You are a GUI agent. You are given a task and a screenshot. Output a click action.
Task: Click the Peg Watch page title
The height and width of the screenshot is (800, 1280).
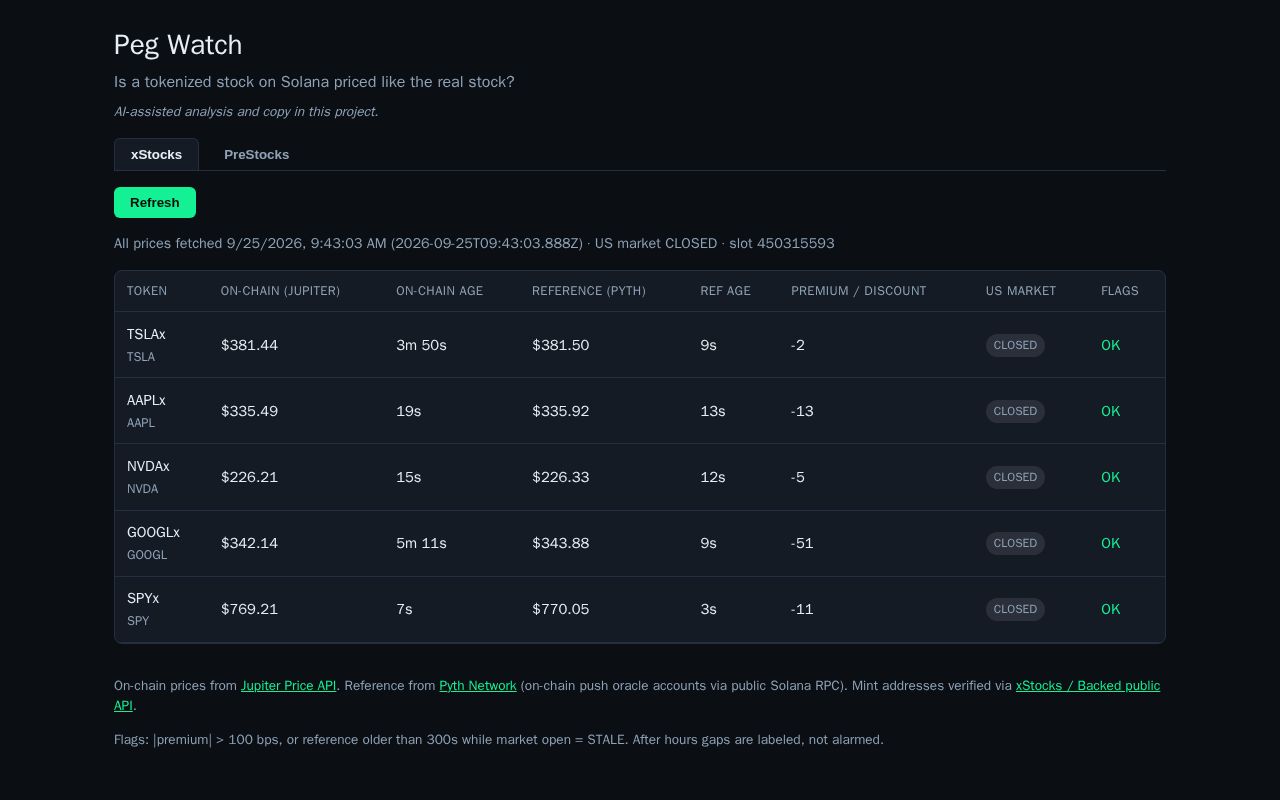click(178, 45)
